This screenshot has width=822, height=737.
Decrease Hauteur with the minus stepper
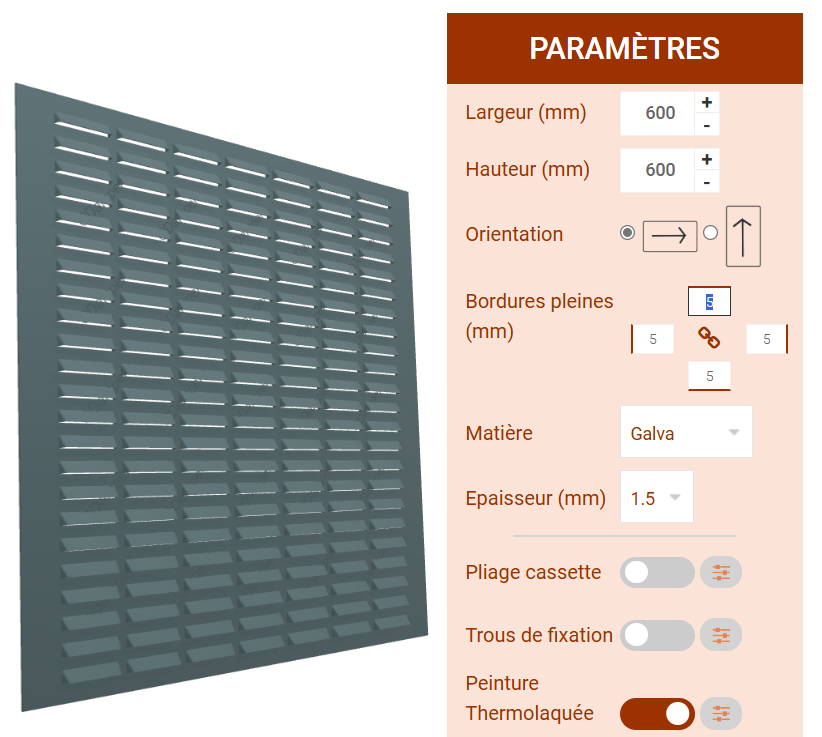(x=707, y=182)
